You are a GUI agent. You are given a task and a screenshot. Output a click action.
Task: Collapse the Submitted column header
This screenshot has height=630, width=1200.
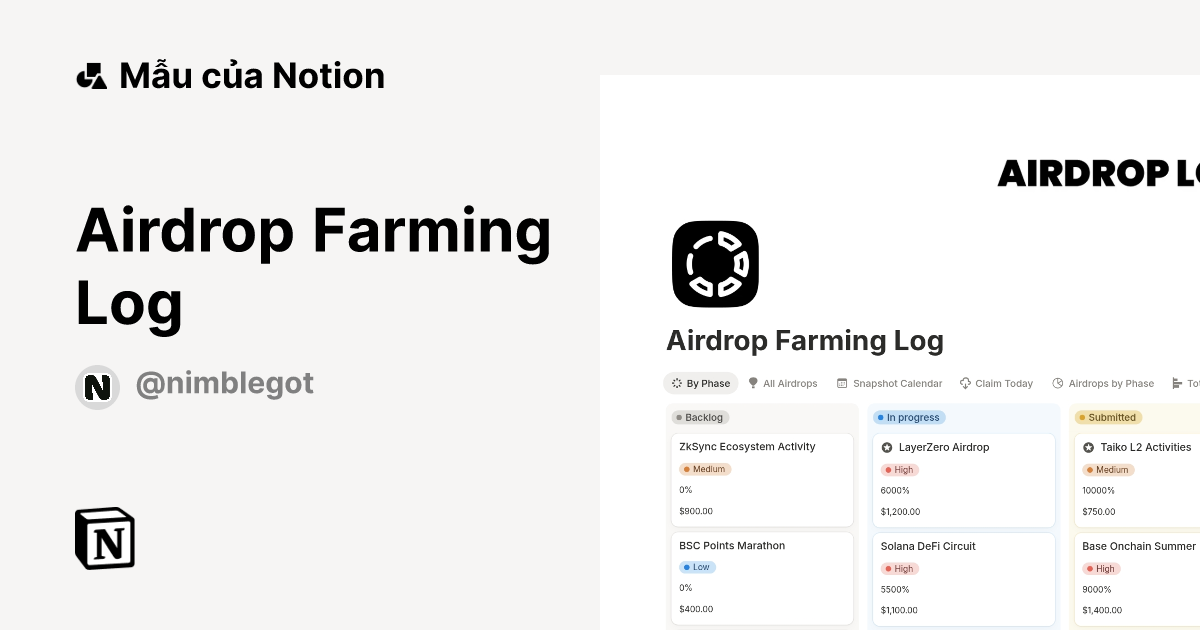1108,417
